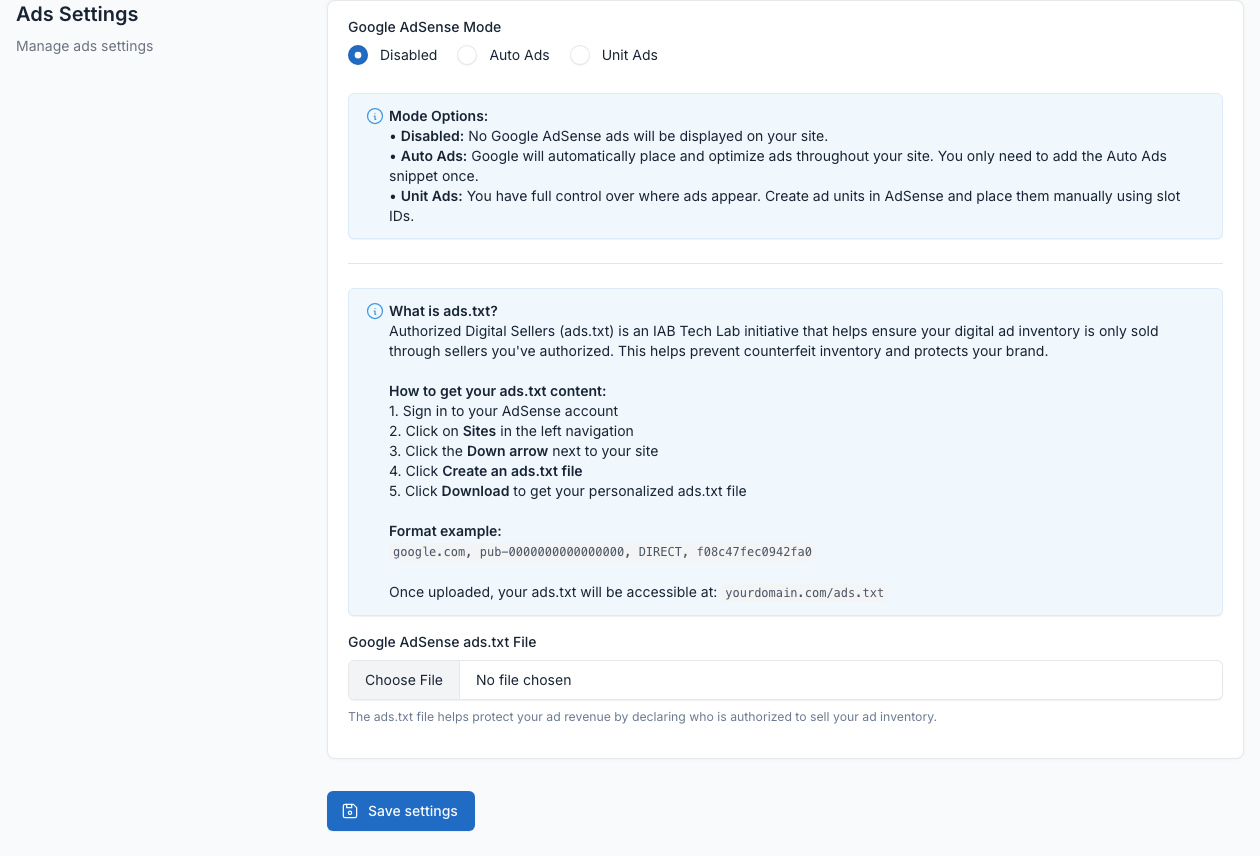Click the 'What is ads.txt?' heading

[x=443, y=311]
